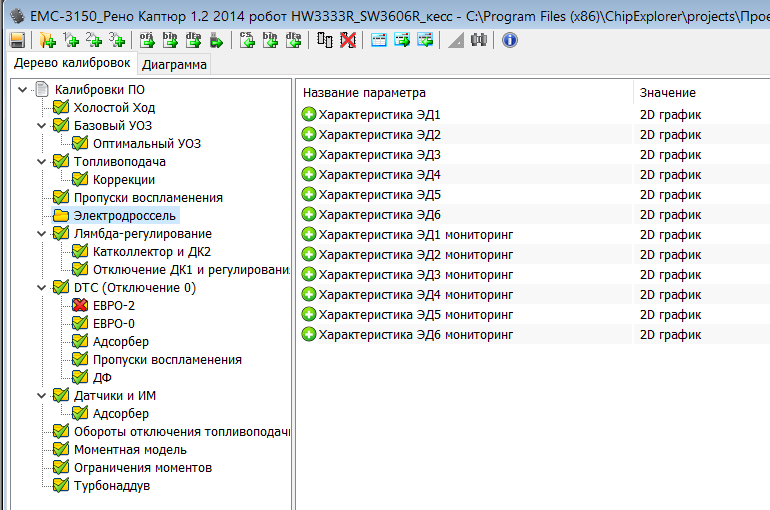
Task: Select the Моментная модель tree item
Action: pyautogui.click(x=129, y=450)
